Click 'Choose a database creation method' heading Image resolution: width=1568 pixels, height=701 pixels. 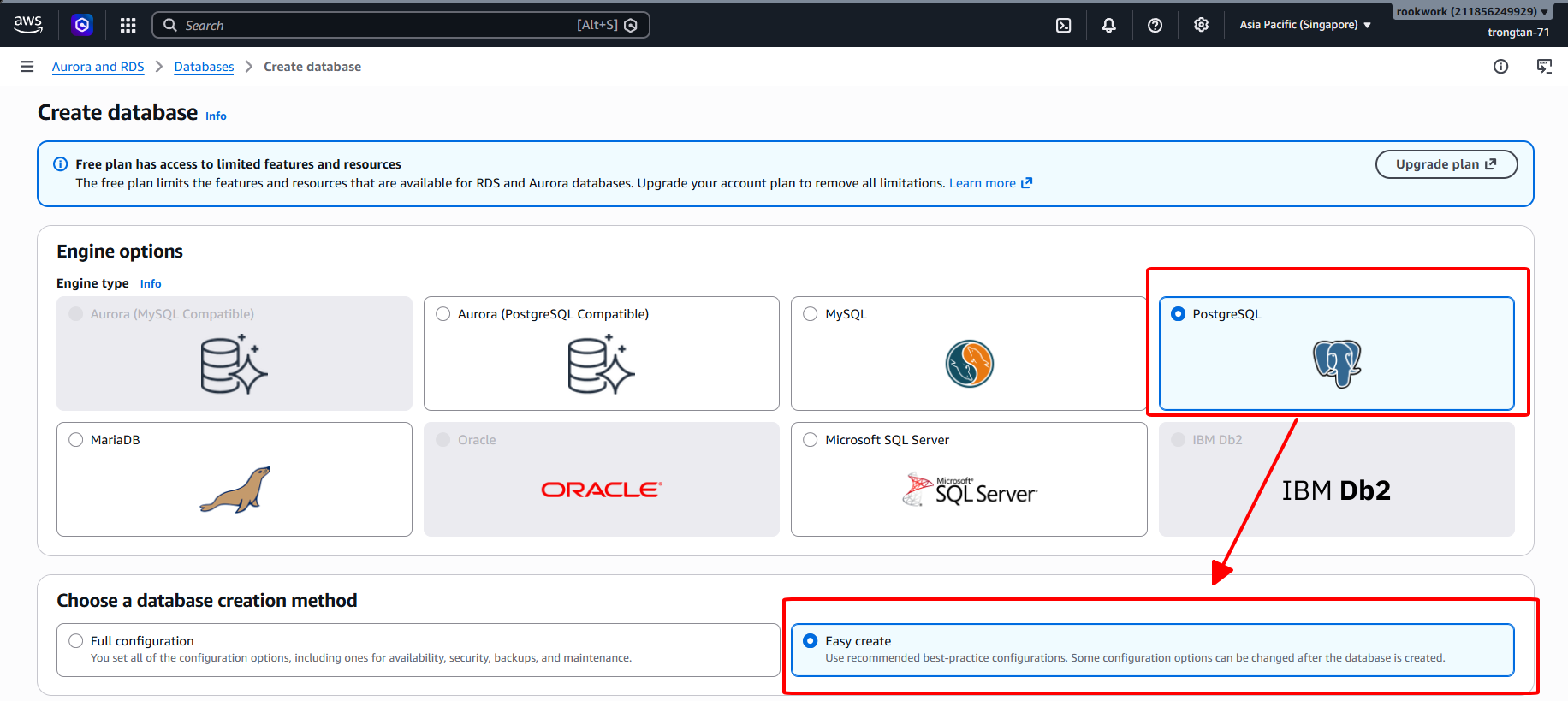(207, 601)
